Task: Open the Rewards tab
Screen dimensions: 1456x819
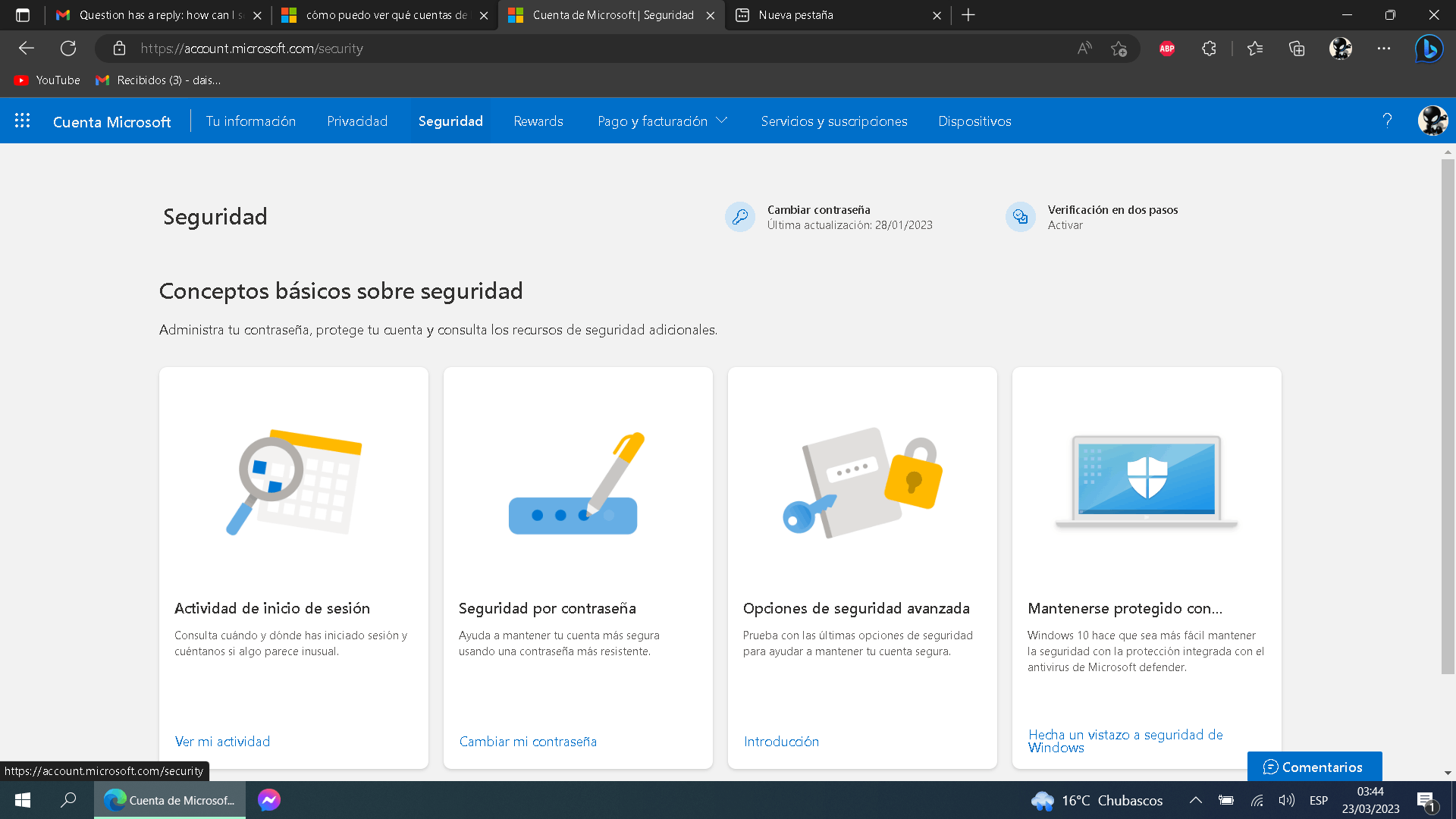Action: (x=538, y=121)
